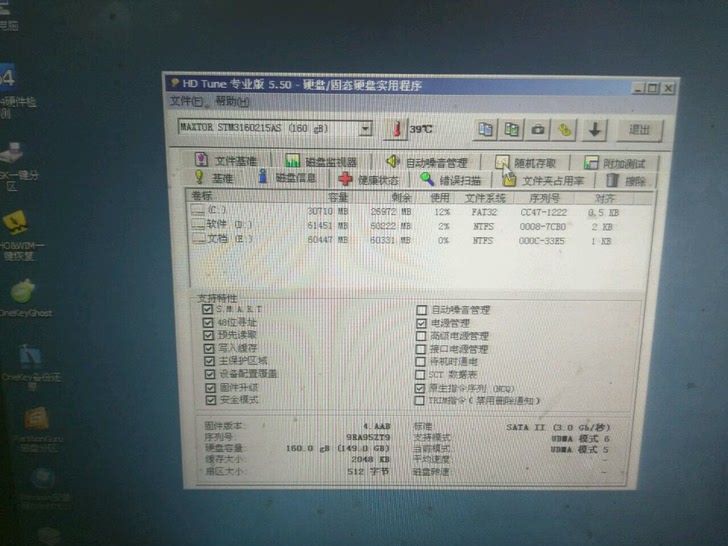Open the GHO&WIM一键恢复 desktop icon
Screen dimensions: 728x546
(x=19, y=235)
